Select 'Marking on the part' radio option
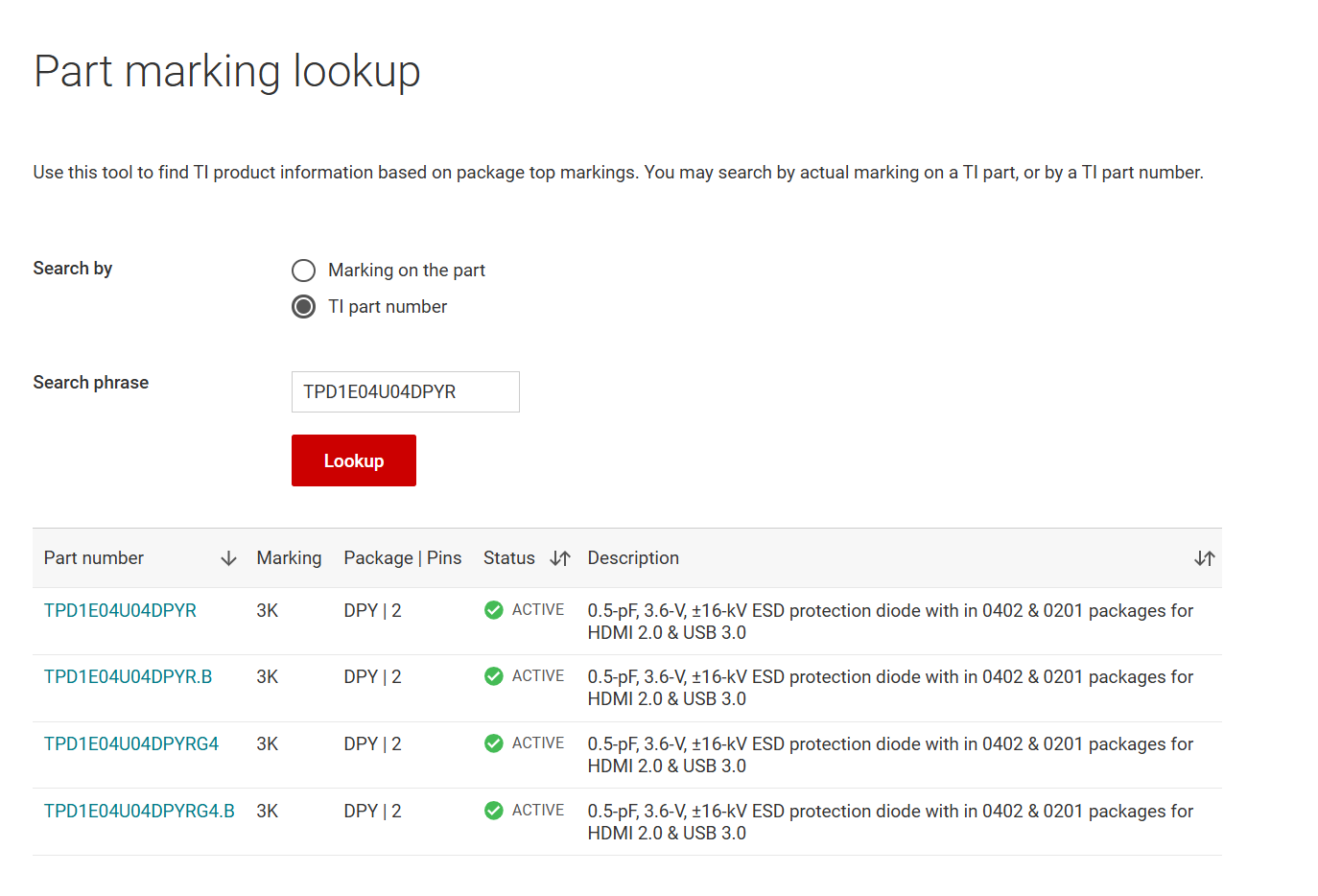 point(303,271)
